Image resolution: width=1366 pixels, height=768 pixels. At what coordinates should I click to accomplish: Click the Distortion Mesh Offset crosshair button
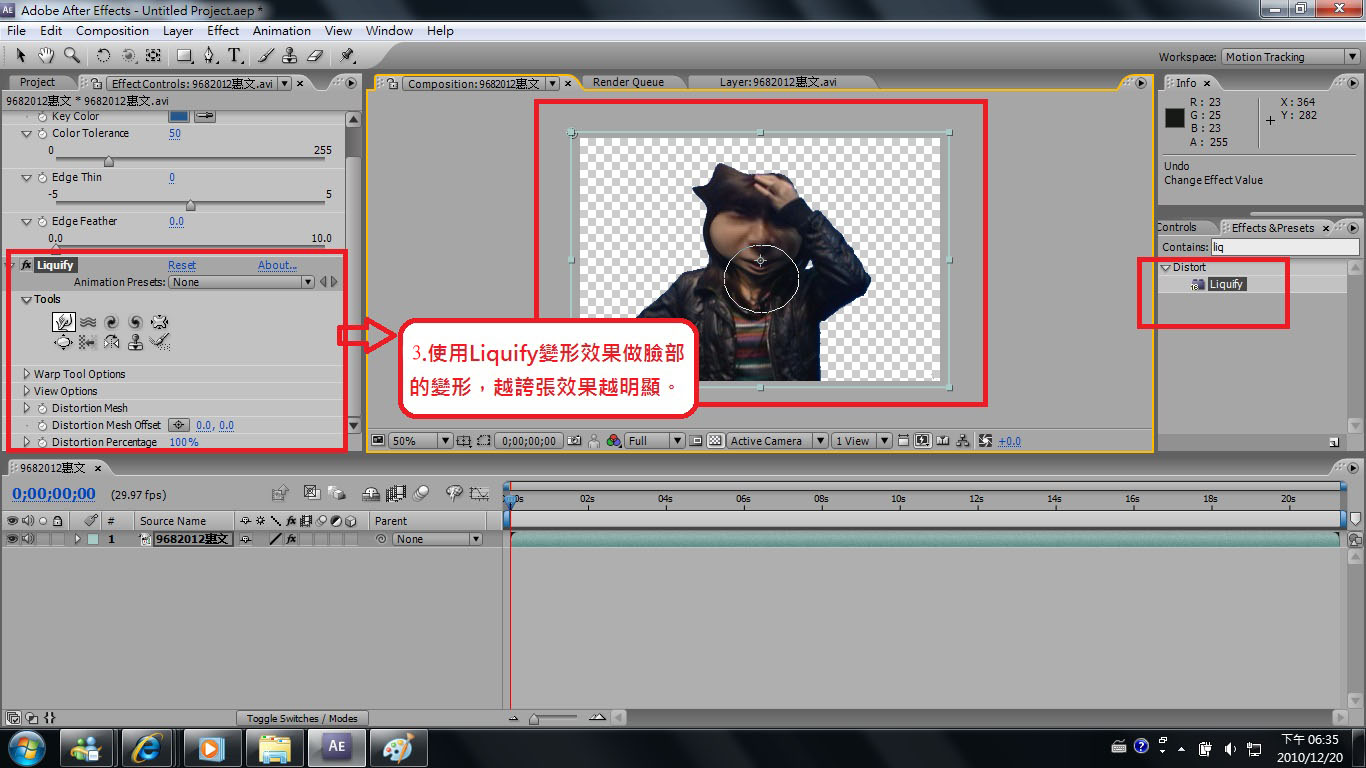coord(179,425)
